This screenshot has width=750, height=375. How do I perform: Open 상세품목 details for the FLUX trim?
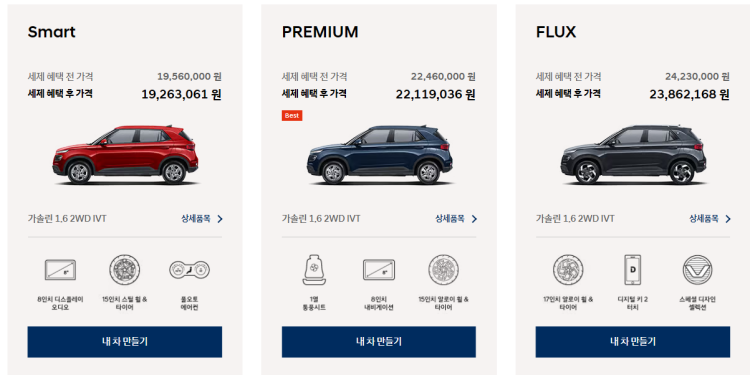click(x=710, y=219)
